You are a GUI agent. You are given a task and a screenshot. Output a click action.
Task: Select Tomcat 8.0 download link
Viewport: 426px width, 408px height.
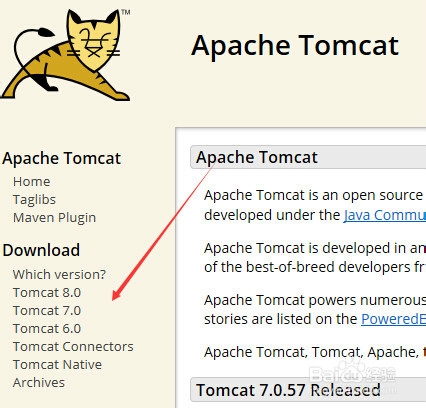coord(47,292)
